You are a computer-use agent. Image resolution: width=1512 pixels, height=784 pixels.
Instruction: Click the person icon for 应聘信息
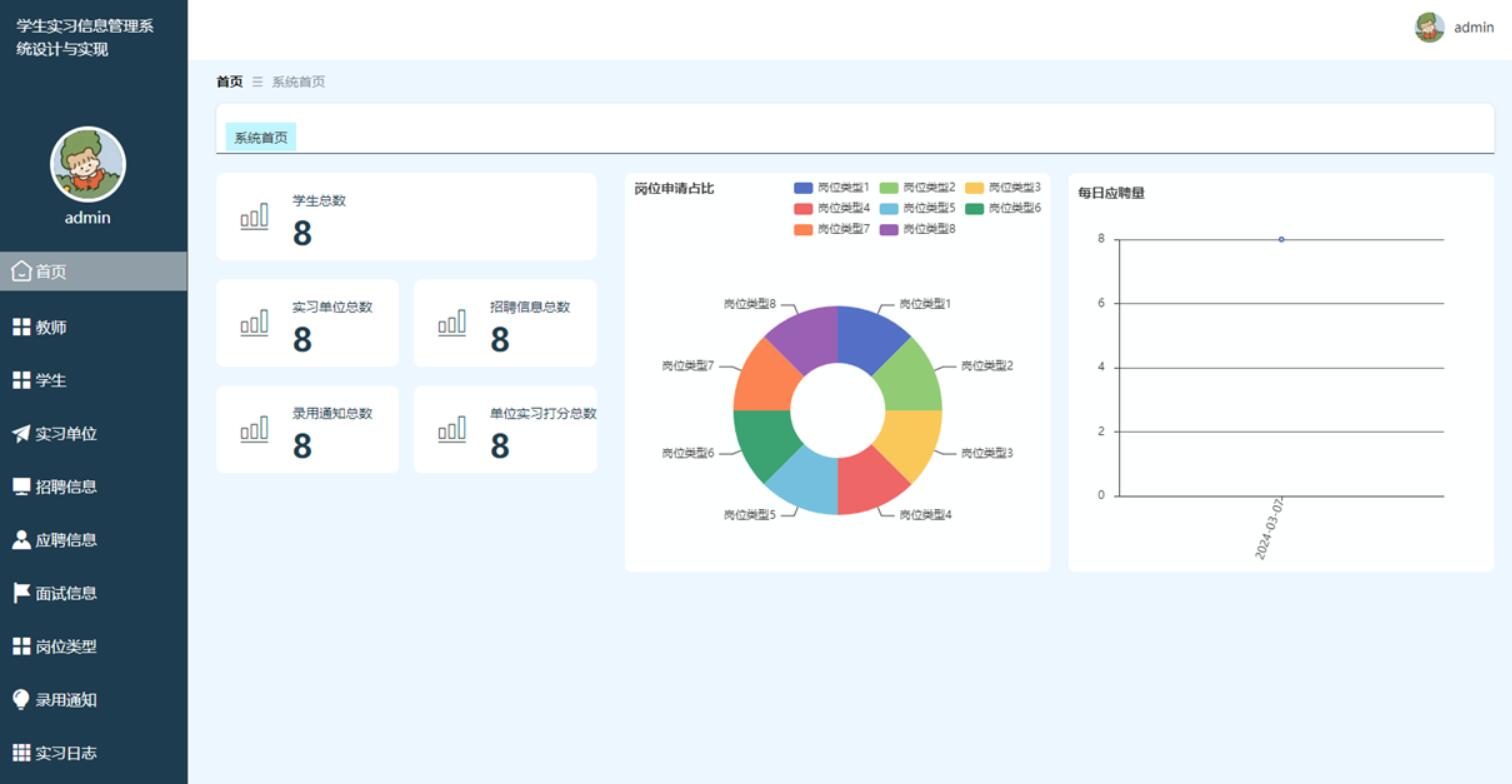point(21,540)
